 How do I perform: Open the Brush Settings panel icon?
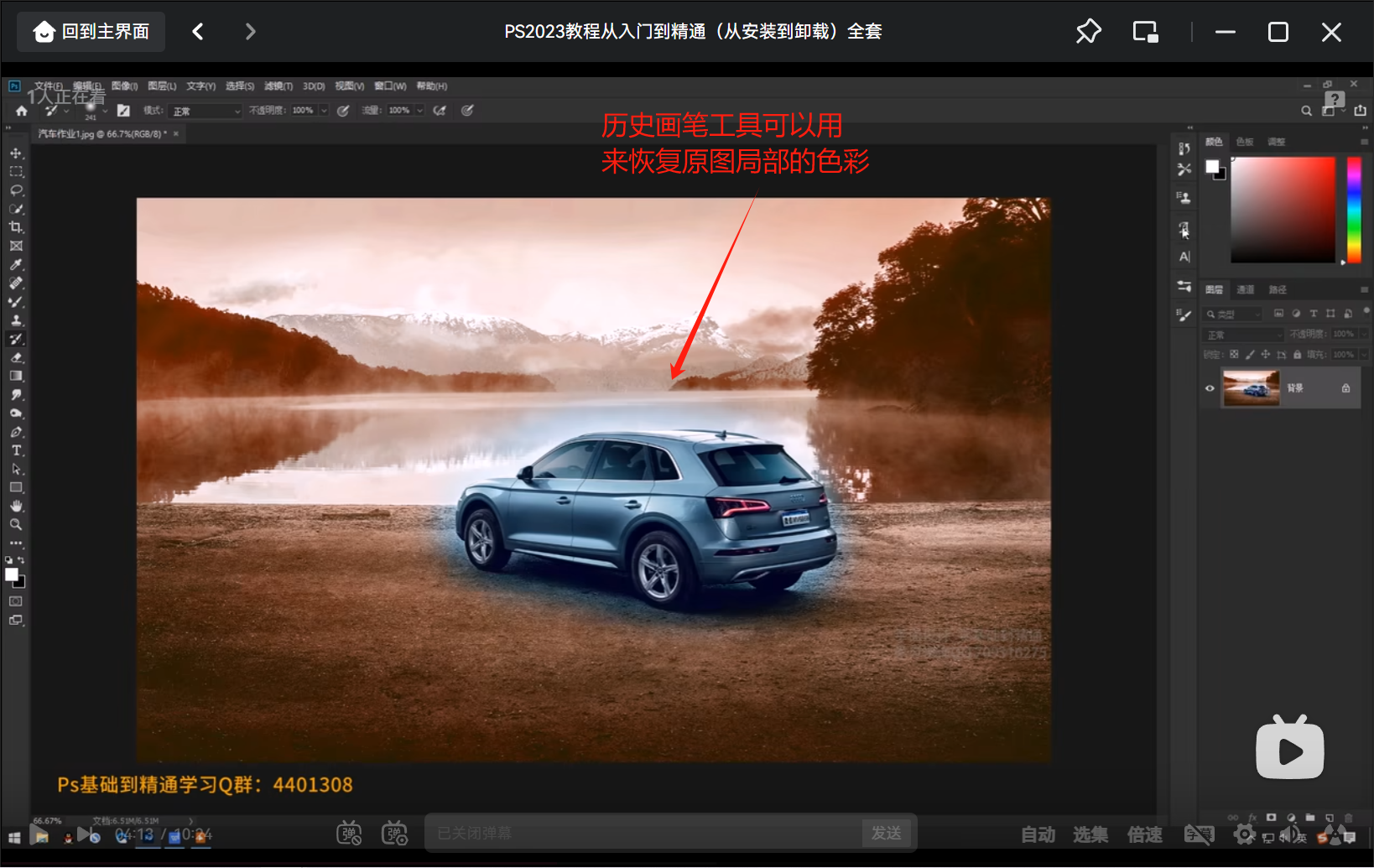(1184, 315)
